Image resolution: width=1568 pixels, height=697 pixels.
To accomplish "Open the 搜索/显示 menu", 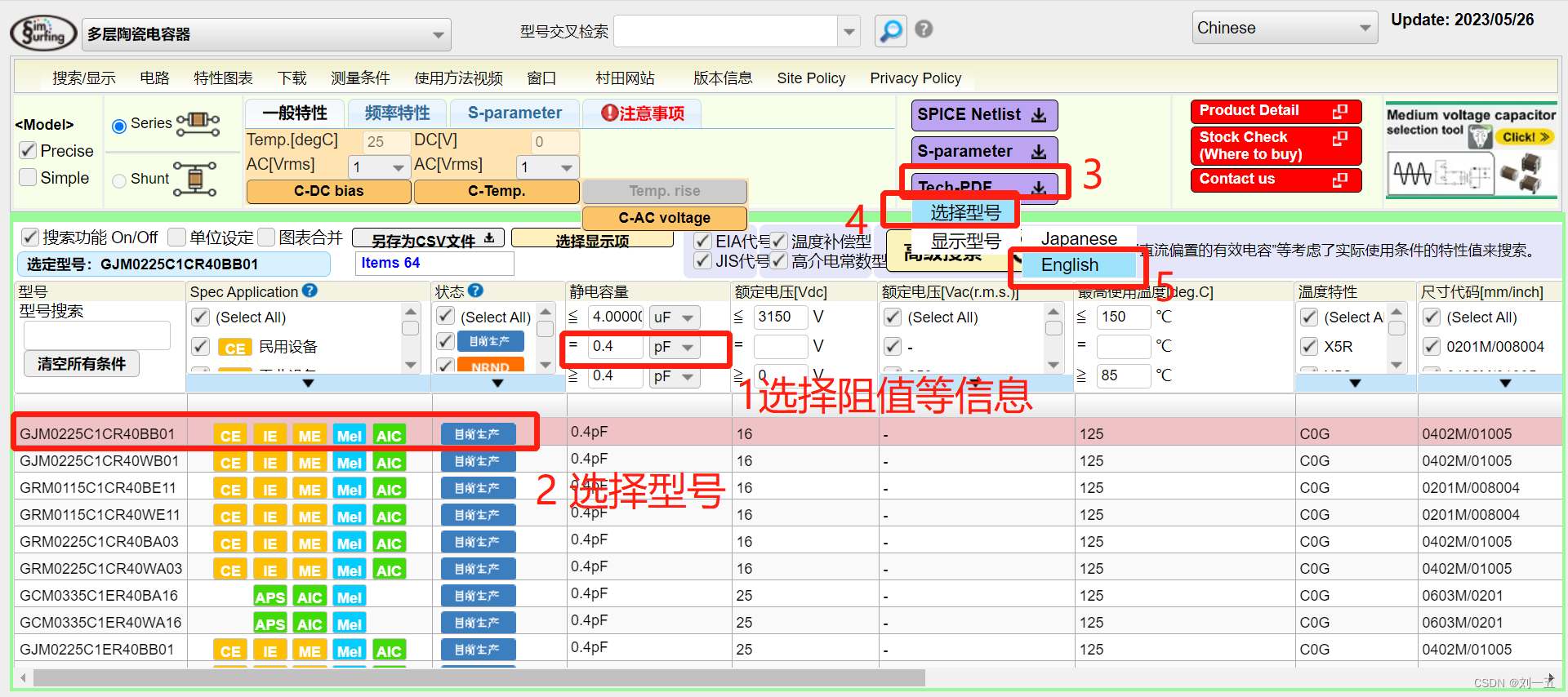I will (84, 78).
